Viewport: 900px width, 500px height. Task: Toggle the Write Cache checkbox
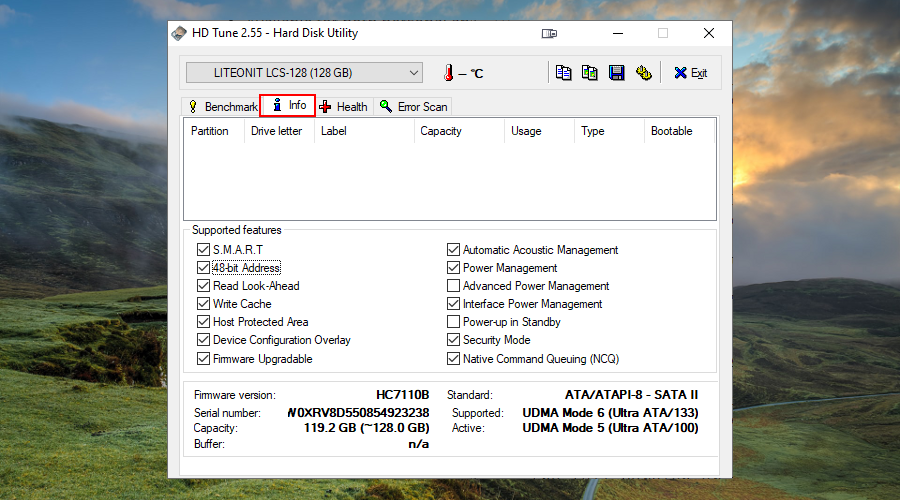(x=203, y=304)
